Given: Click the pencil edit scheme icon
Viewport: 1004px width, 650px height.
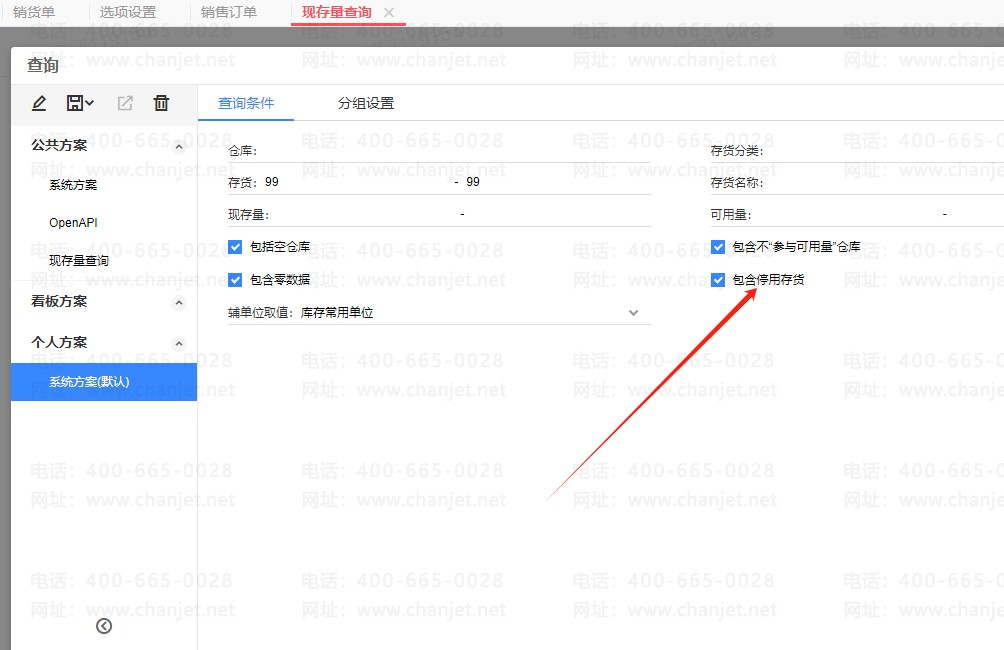Looking at the screenshot, I should tap(39, 103).
